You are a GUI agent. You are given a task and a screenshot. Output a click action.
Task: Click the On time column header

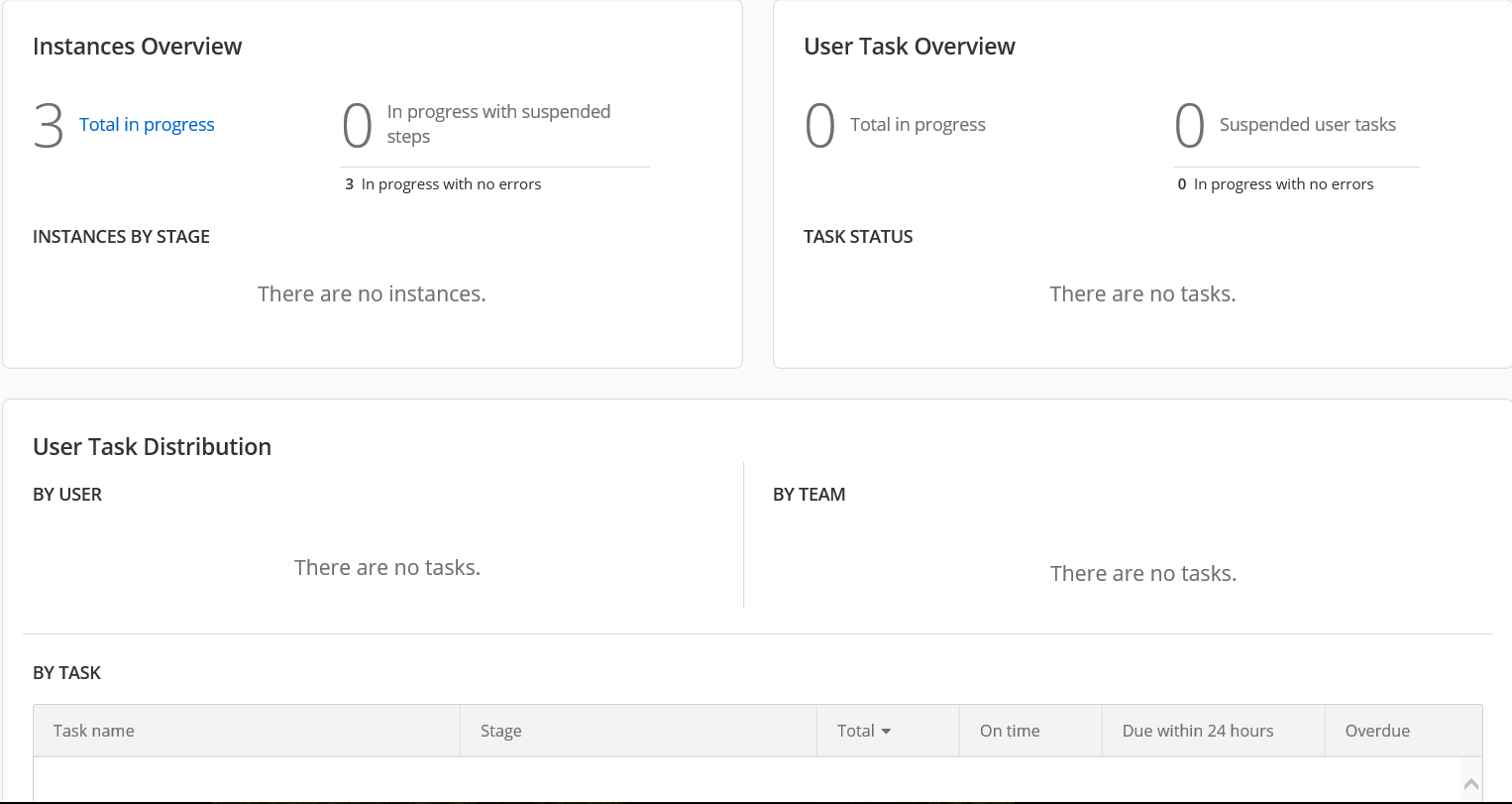point(1010,731)
